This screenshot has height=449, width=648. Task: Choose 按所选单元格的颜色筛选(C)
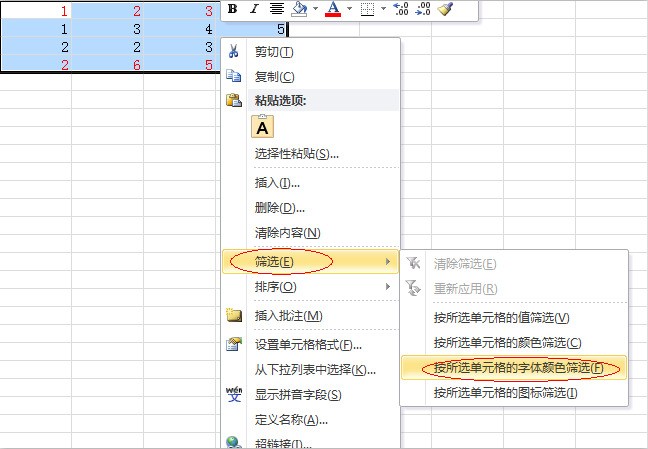tap(514, 343)
